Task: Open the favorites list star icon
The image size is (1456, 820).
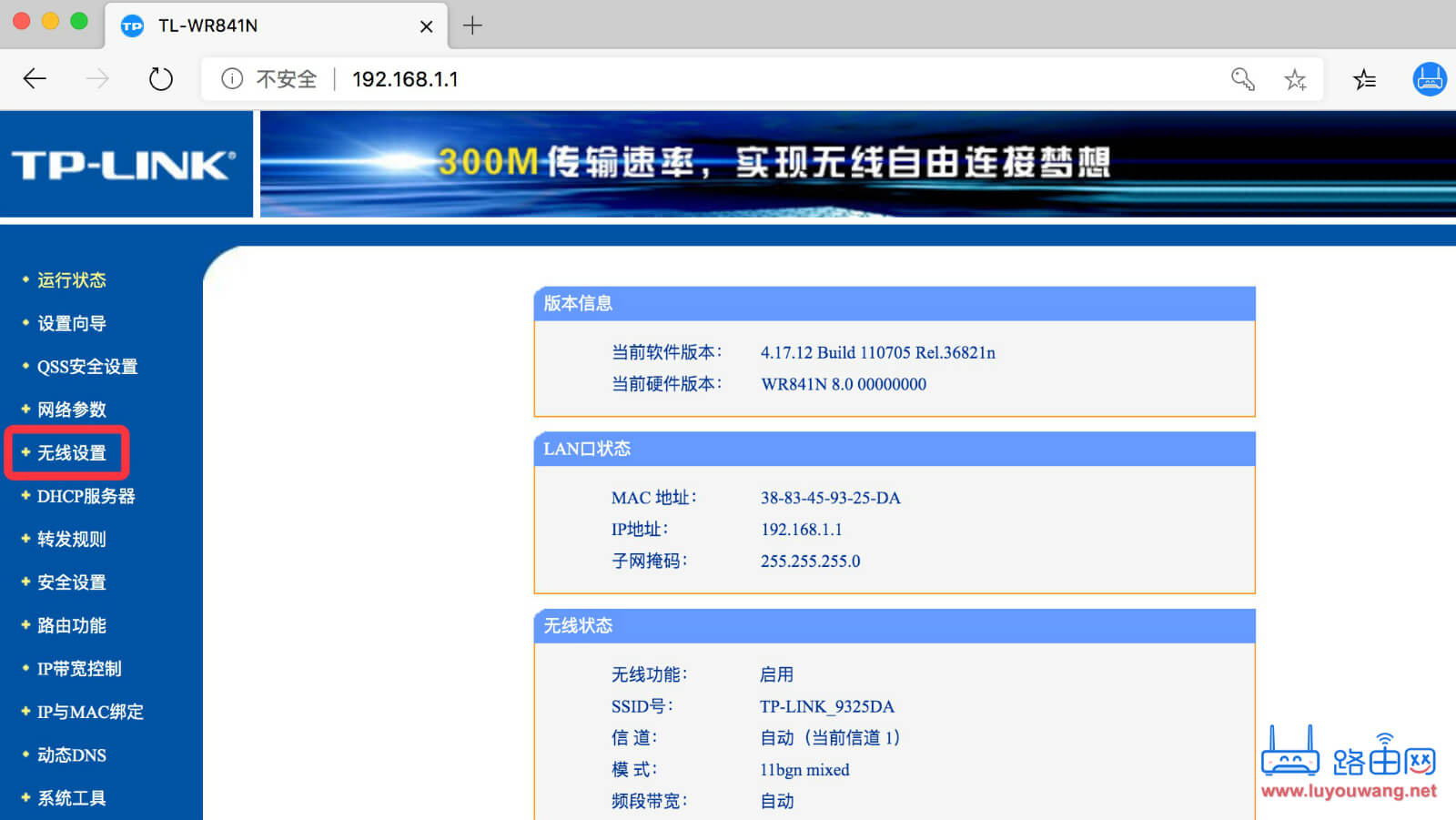Action: (x=1364, y=80)
